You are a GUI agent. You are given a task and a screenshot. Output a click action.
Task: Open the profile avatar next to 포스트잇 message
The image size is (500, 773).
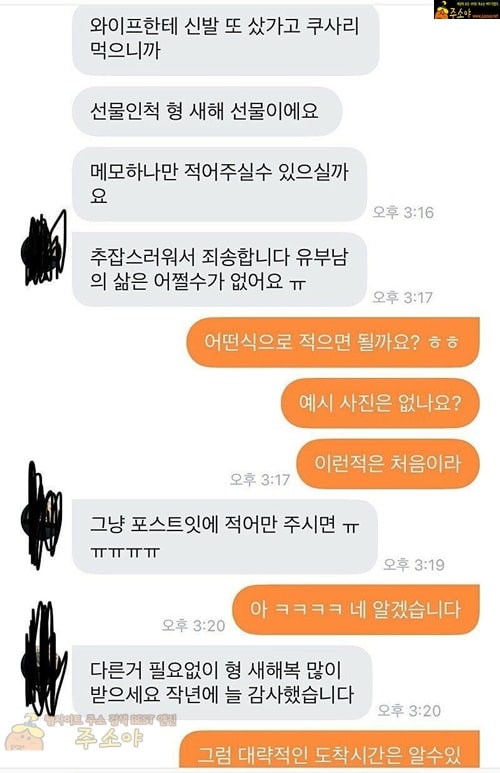(43, 516)
